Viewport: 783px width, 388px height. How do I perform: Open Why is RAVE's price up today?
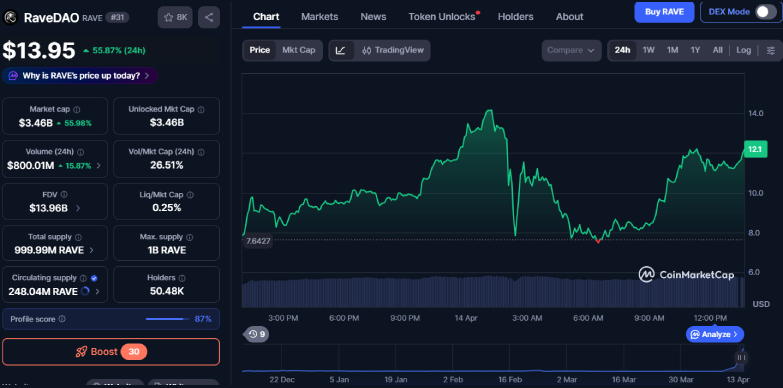80,76
